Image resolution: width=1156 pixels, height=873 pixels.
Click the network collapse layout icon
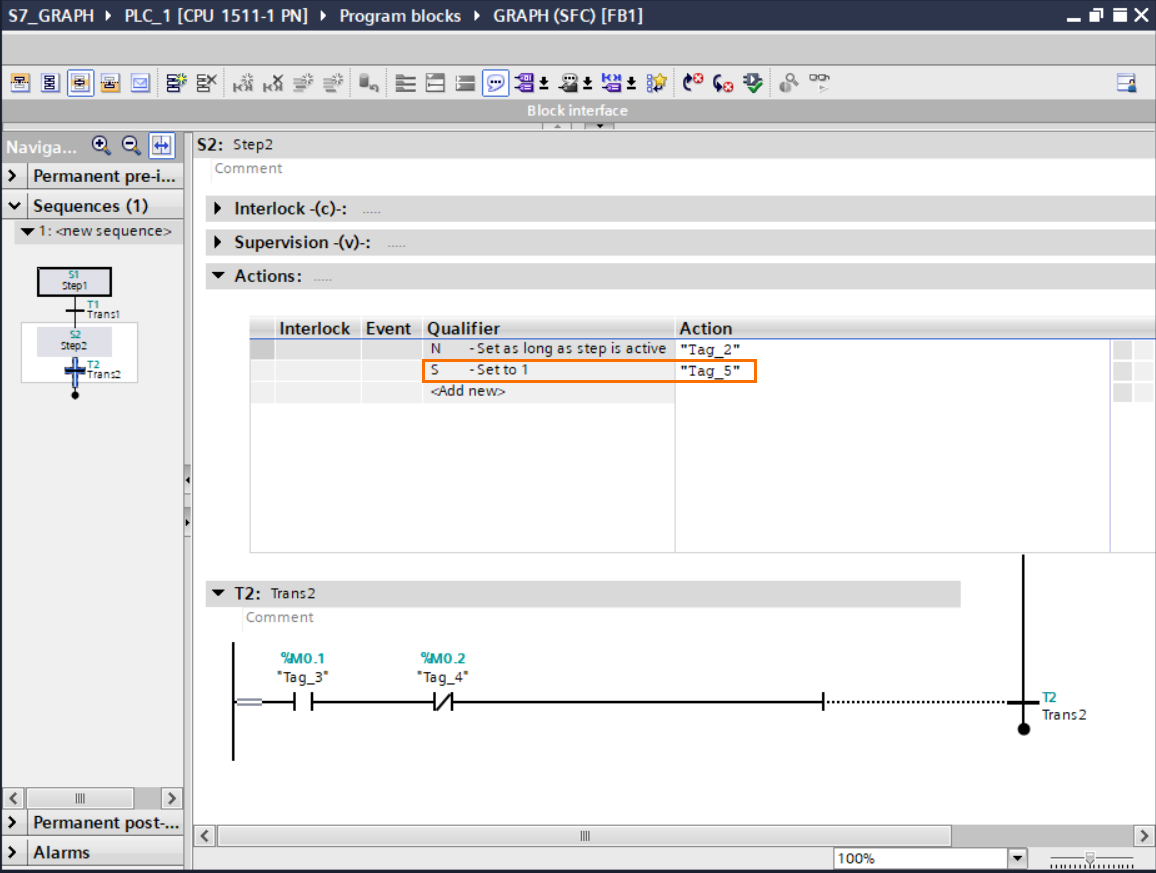436,83
